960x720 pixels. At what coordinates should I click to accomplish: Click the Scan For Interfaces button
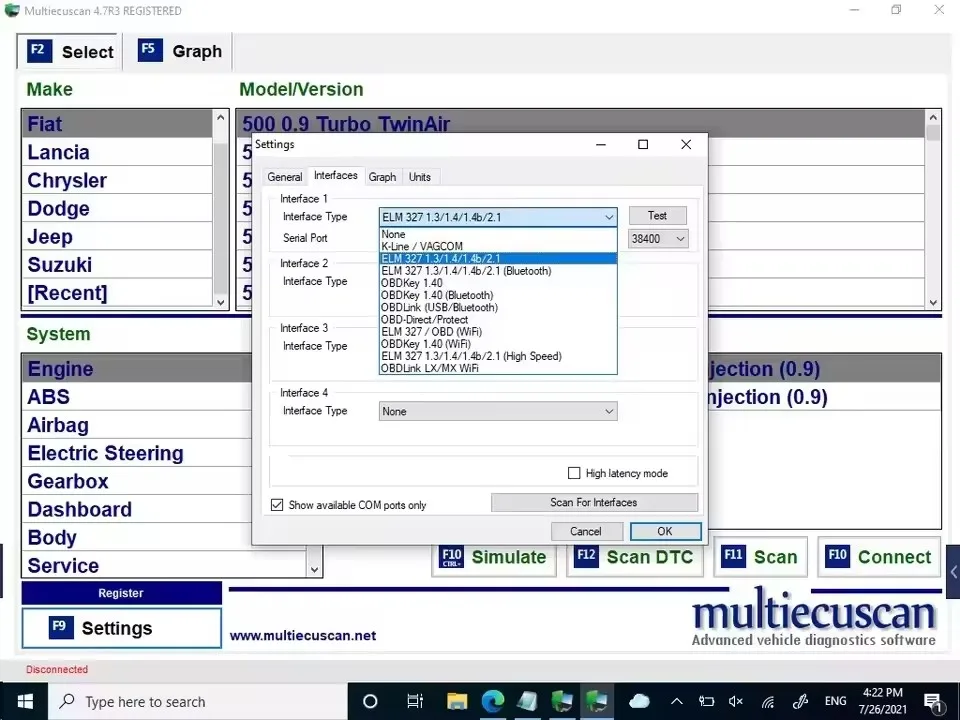pos(594,501)
